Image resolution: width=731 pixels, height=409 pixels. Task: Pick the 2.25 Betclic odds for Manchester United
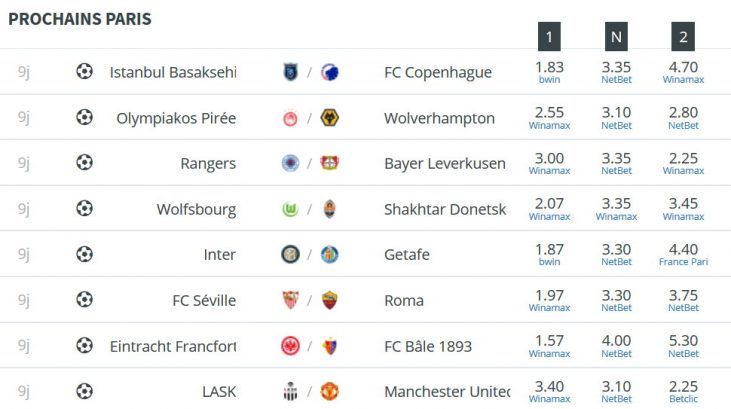(683, 391)
